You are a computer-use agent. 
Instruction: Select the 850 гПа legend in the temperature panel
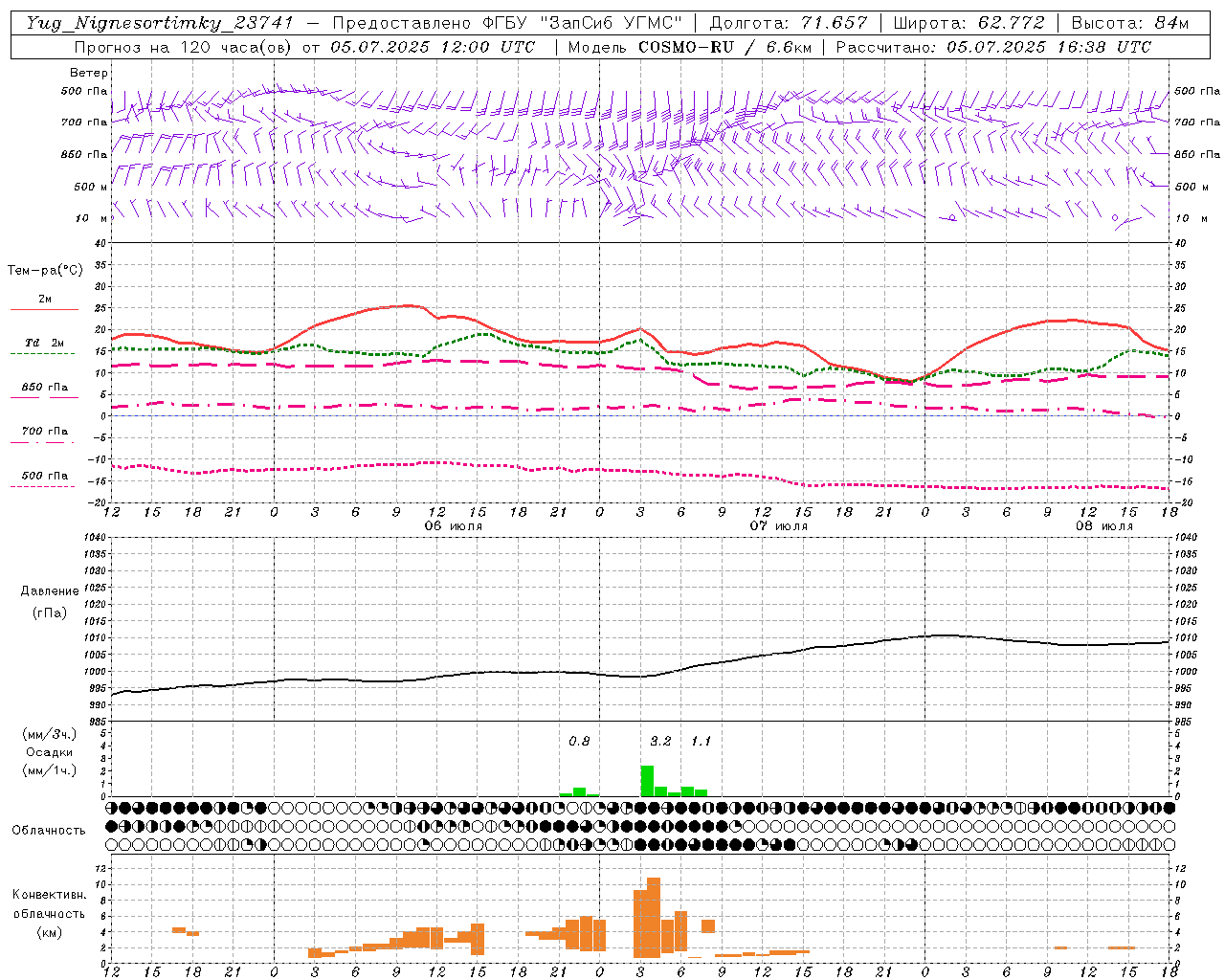pyautogui.click(x=44, y=390)
